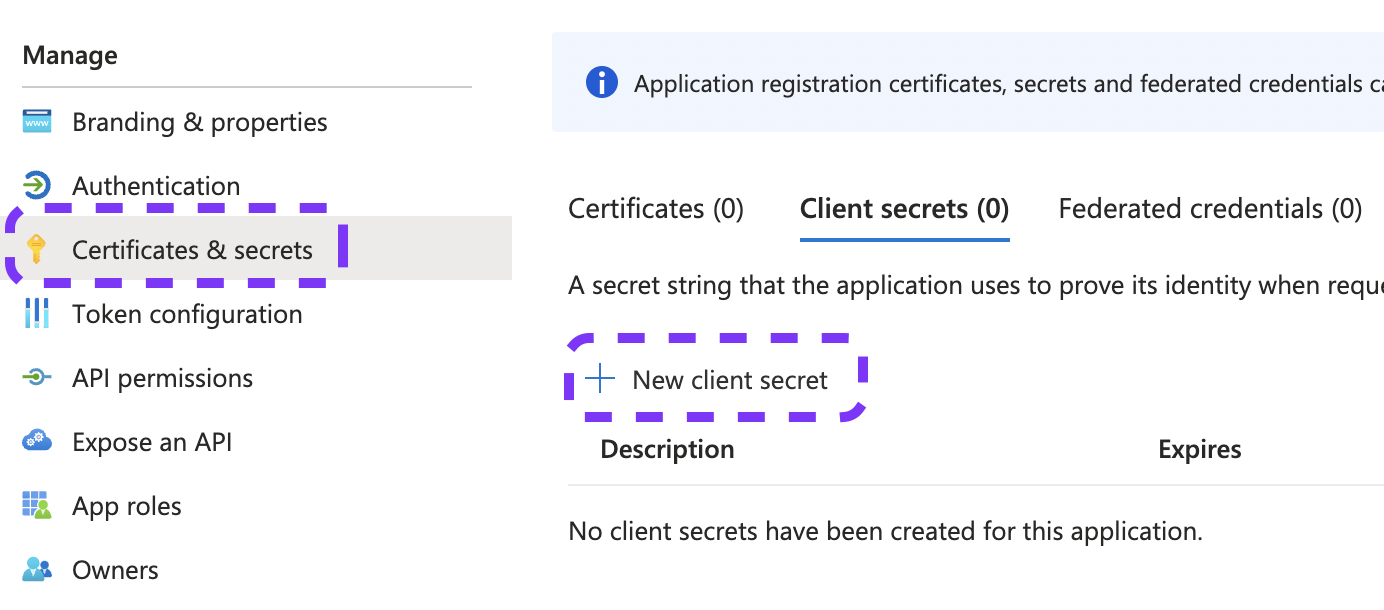Click the info icon on the notification banner
Screen dimensions: 1384x610
click(601, 83)
